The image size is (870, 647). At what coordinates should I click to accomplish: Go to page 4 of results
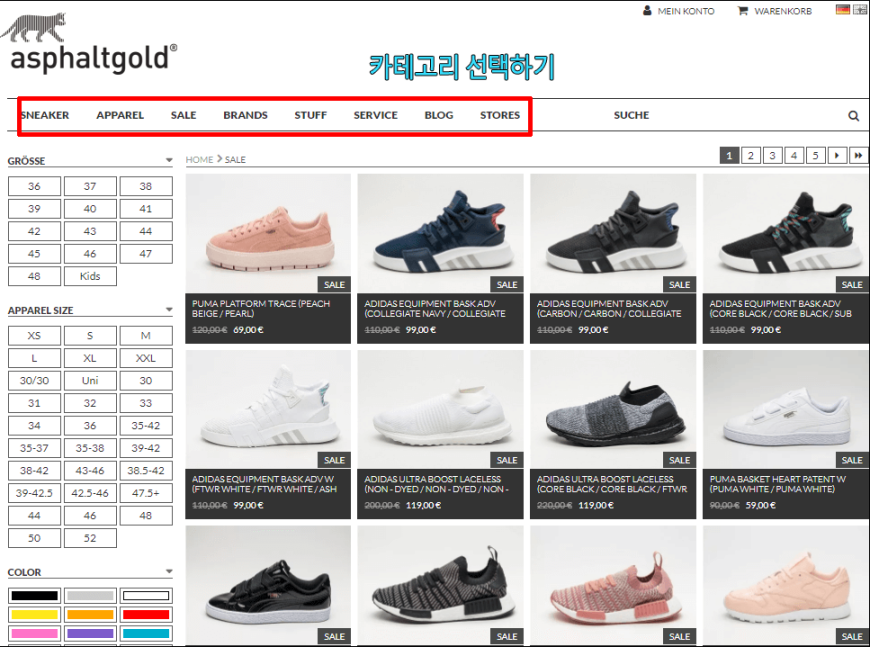[x=793, y=155]
